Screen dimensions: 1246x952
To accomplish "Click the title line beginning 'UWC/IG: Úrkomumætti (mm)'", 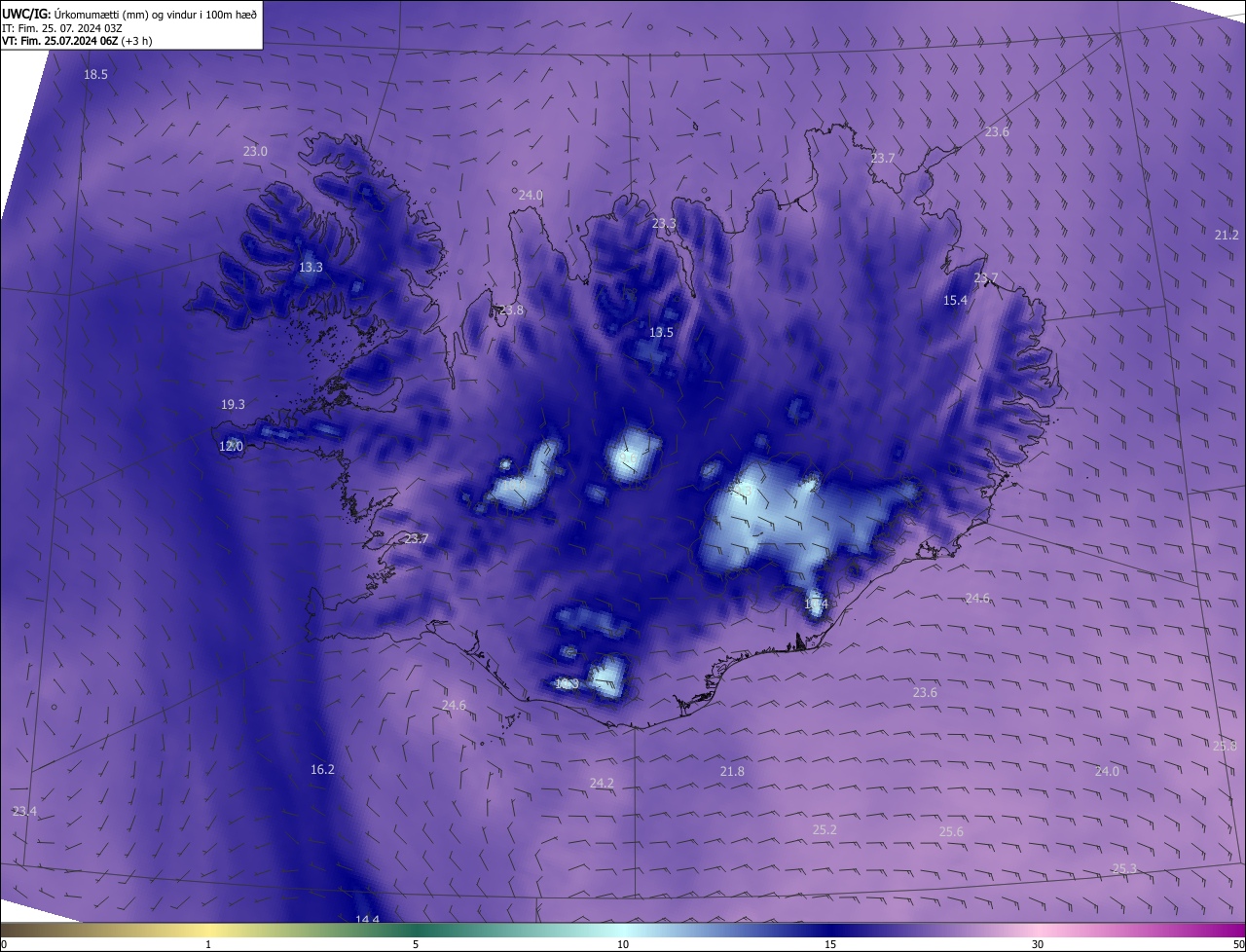I will pos(129,14).
